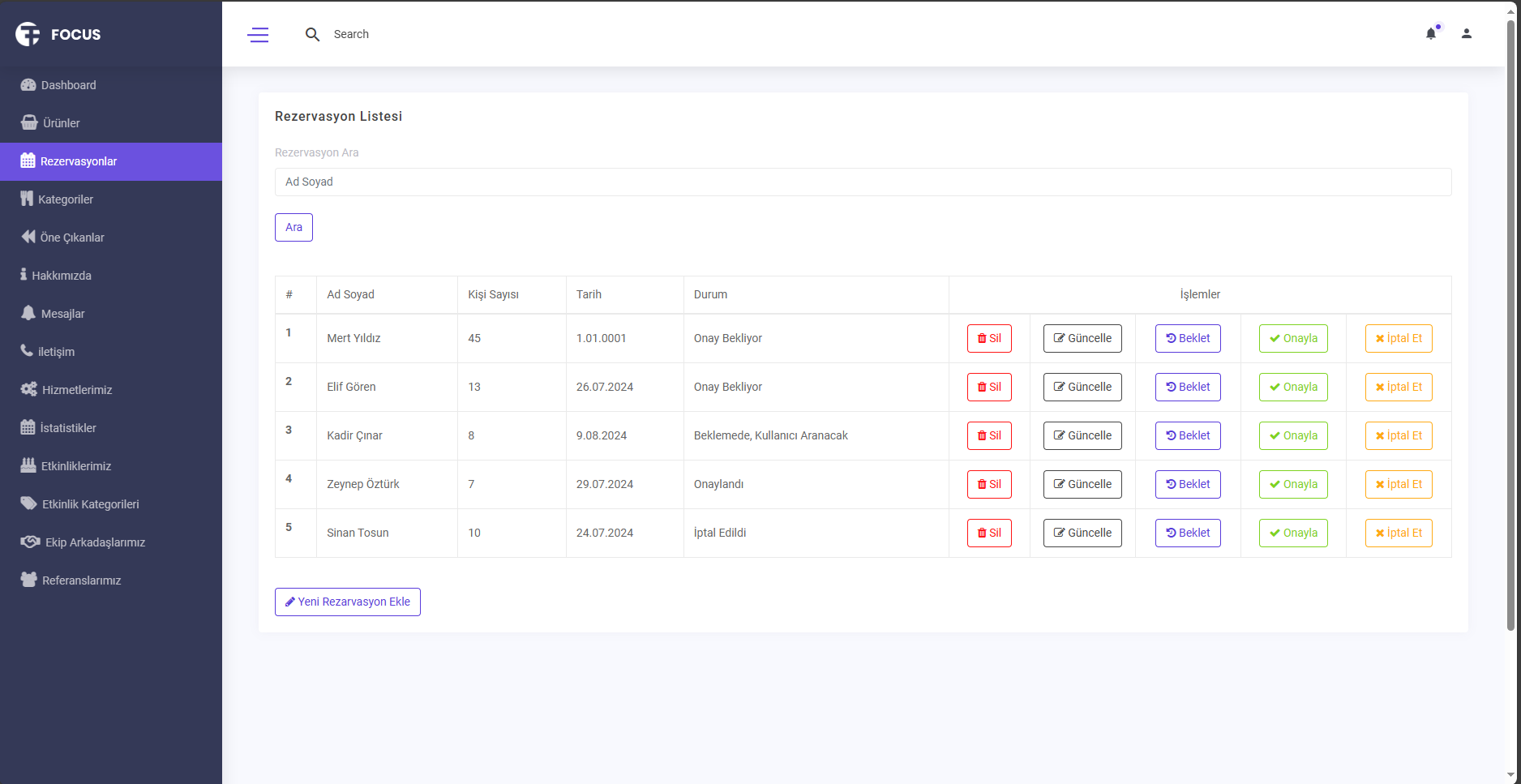Viewport: 1521px width, 784px height.
Task: Go to Ürünler in the sidebar
Action: click(x=61, y=123)
